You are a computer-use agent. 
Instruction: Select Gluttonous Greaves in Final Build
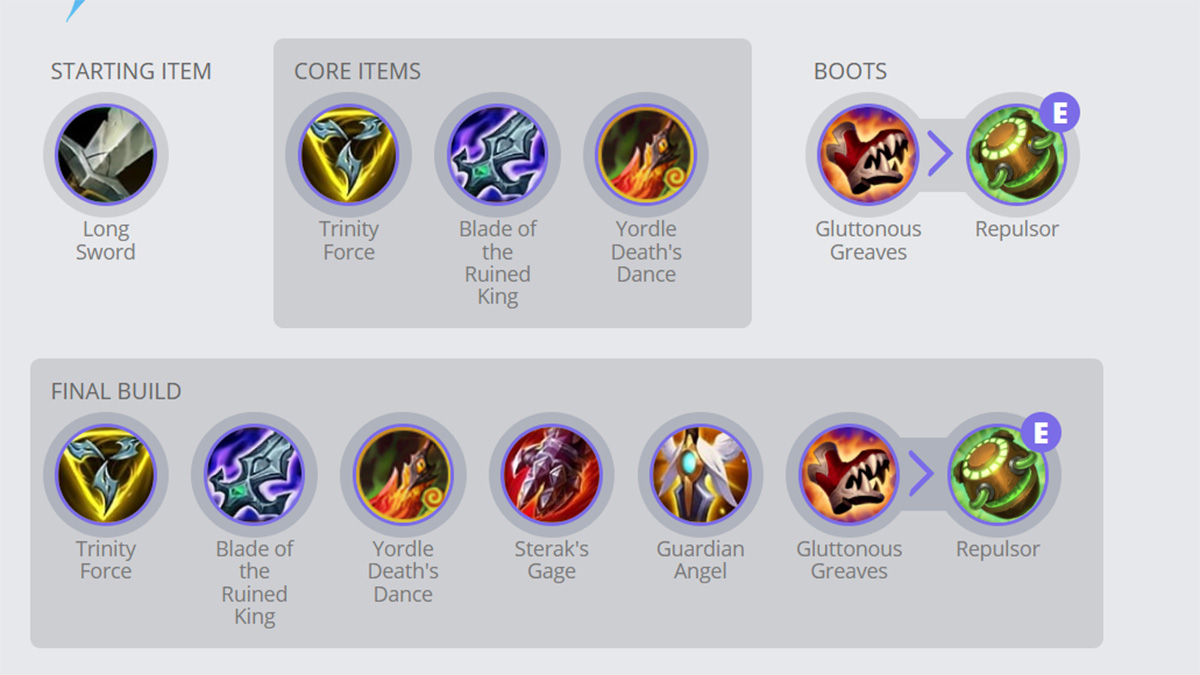849,475
